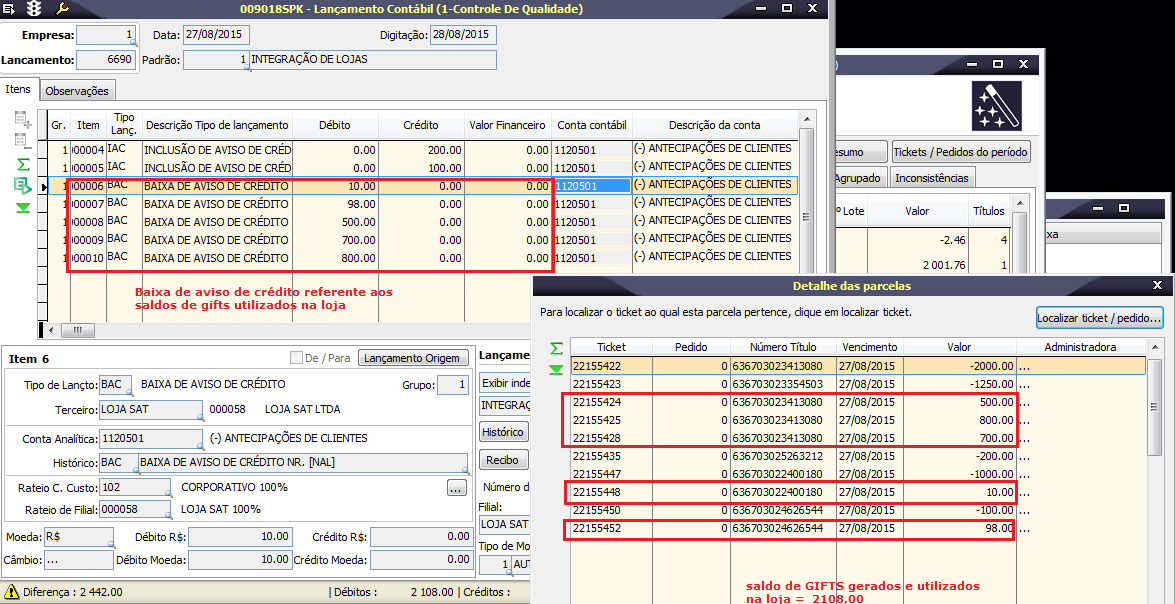Select ticket 22155435 row with -200.00

click(x=858, y=456)
